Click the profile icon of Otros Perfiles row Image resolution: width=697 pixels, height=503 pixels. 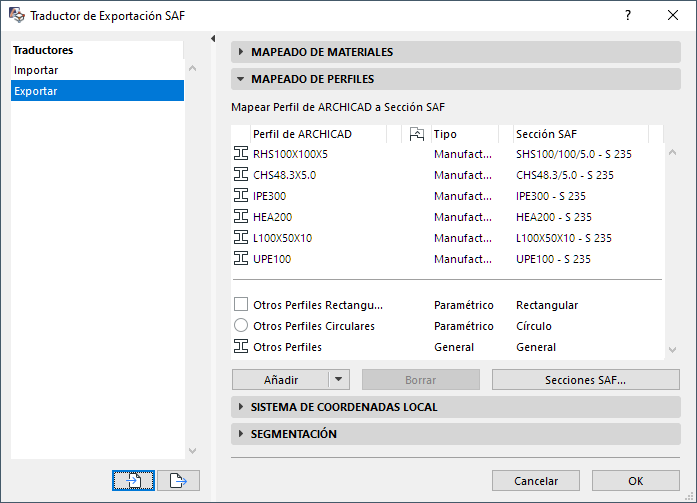point(241,347)
